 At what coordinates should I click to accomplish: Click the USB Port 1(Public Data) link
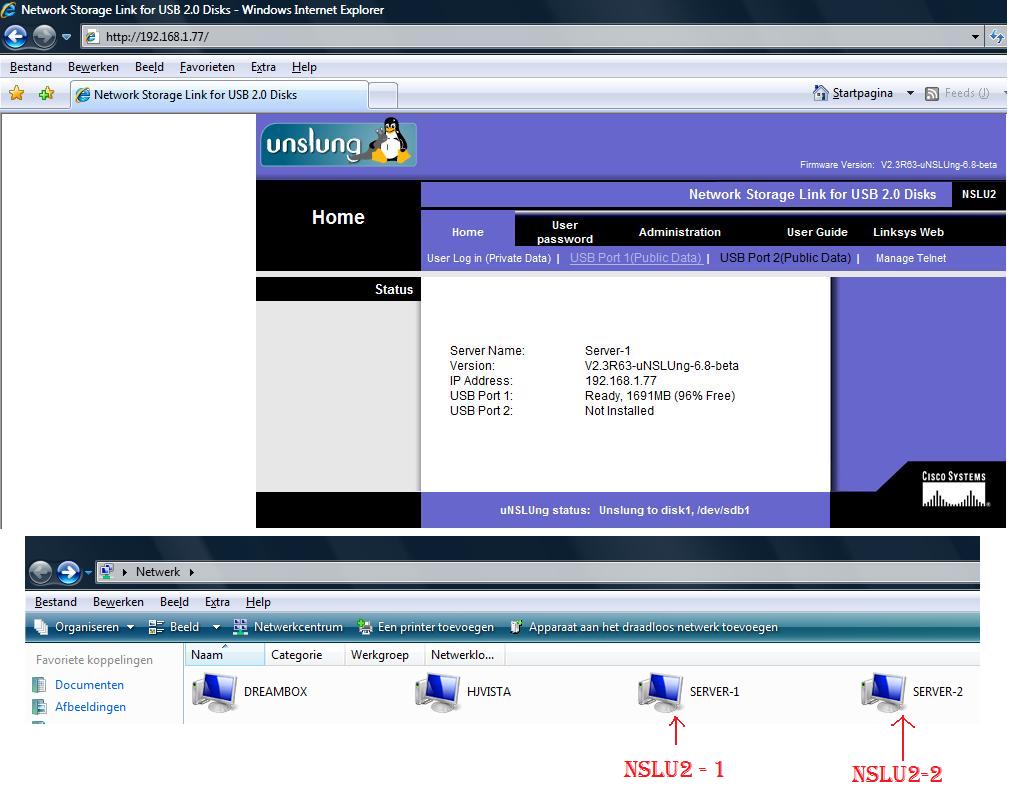[636, 258]
